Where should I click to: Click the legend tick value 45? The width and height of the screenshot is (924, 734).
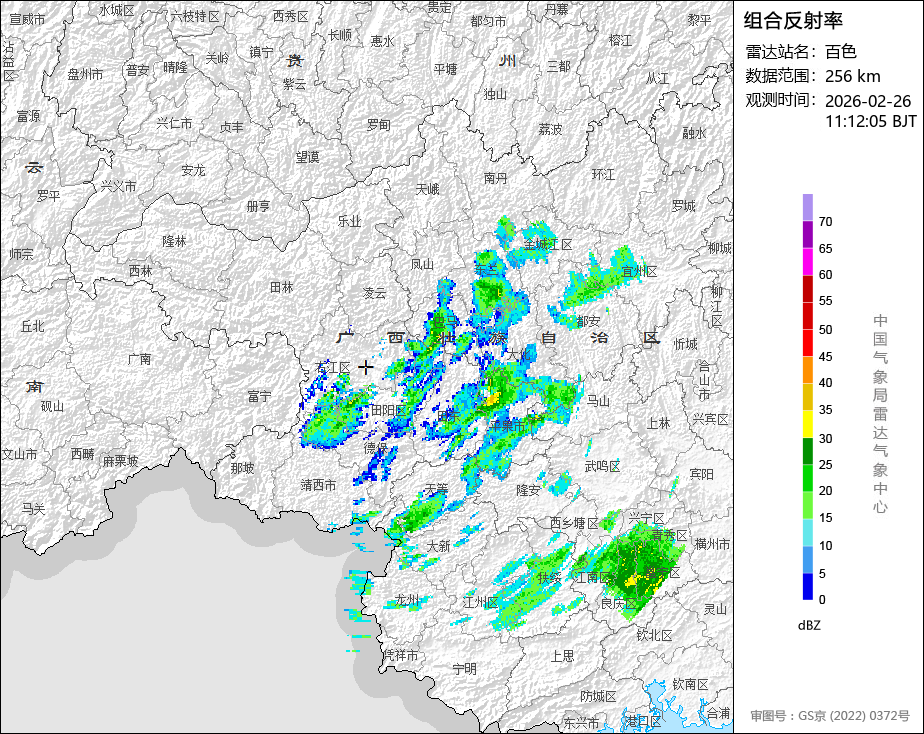pyautogui.click(x=826, y=356)
